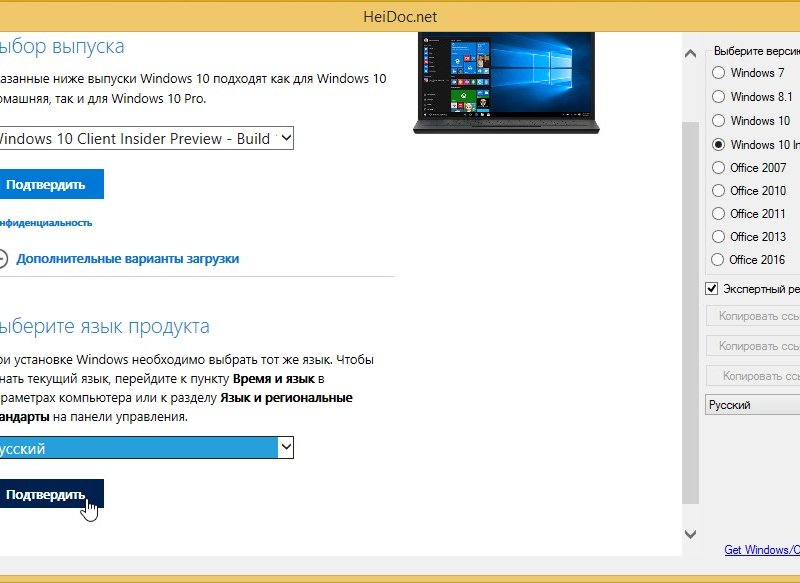Select the Office 2016 radio button
The width and height of the screenshot is (800, 583).
[x=718, y=260]
